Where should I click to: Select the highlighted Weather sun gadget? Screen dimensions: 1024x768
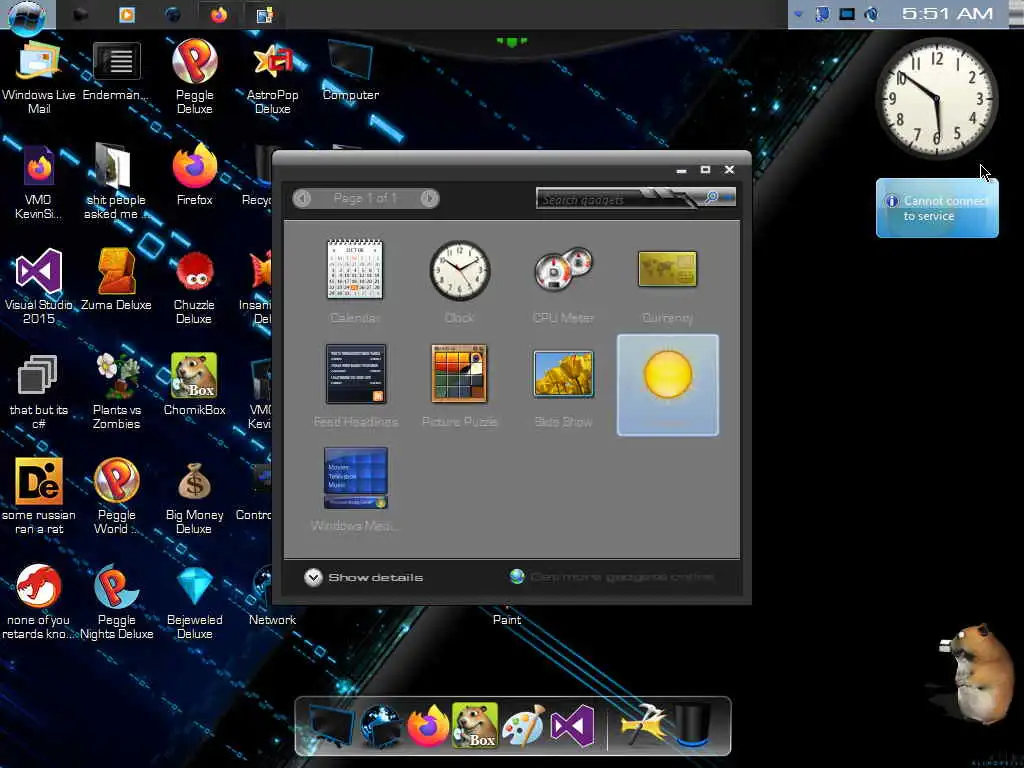(x=667, y=385)
